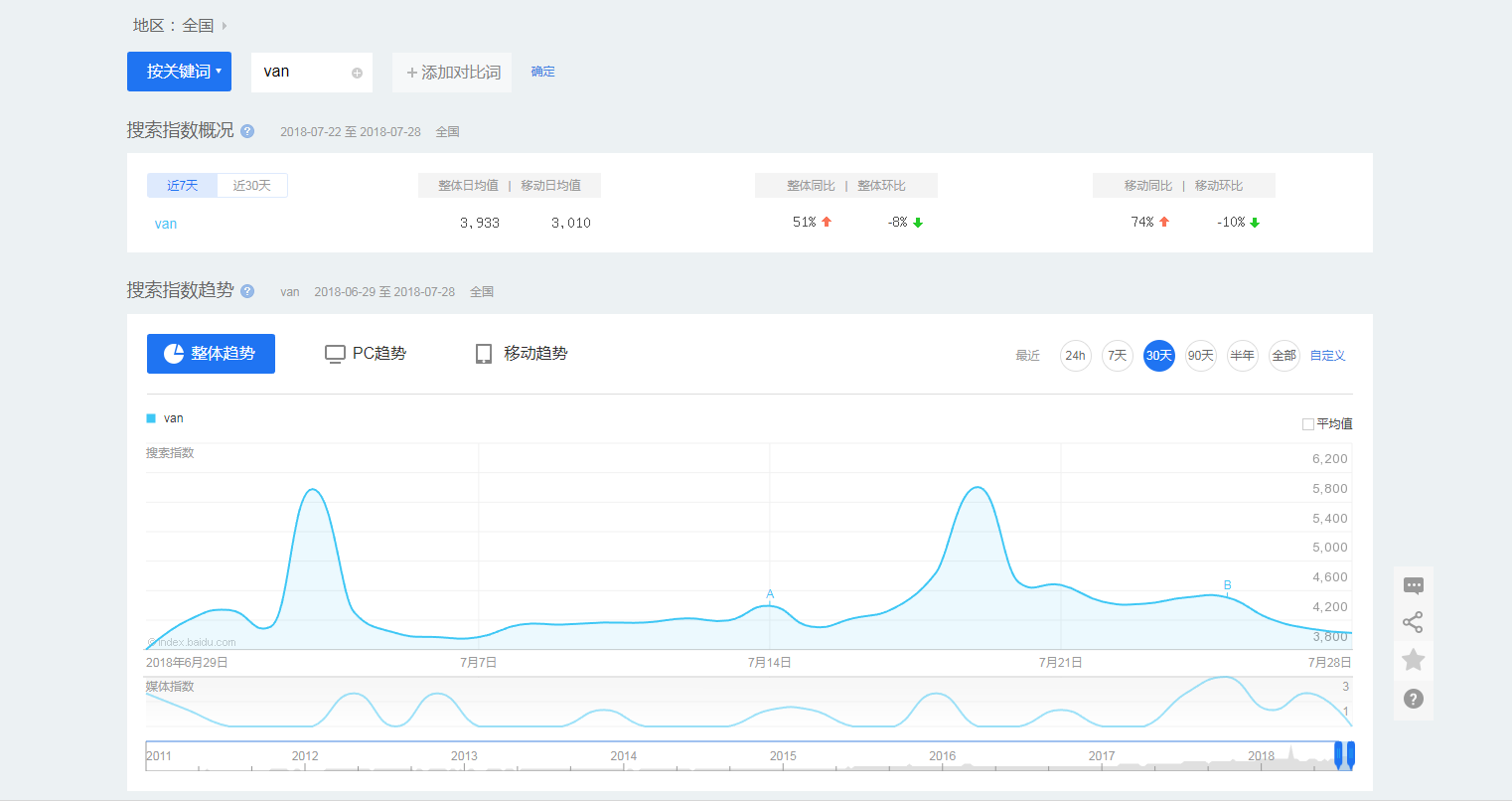
Task: Open 添加对比词 to add comparison keyword
Action: [x=452, y=72]
